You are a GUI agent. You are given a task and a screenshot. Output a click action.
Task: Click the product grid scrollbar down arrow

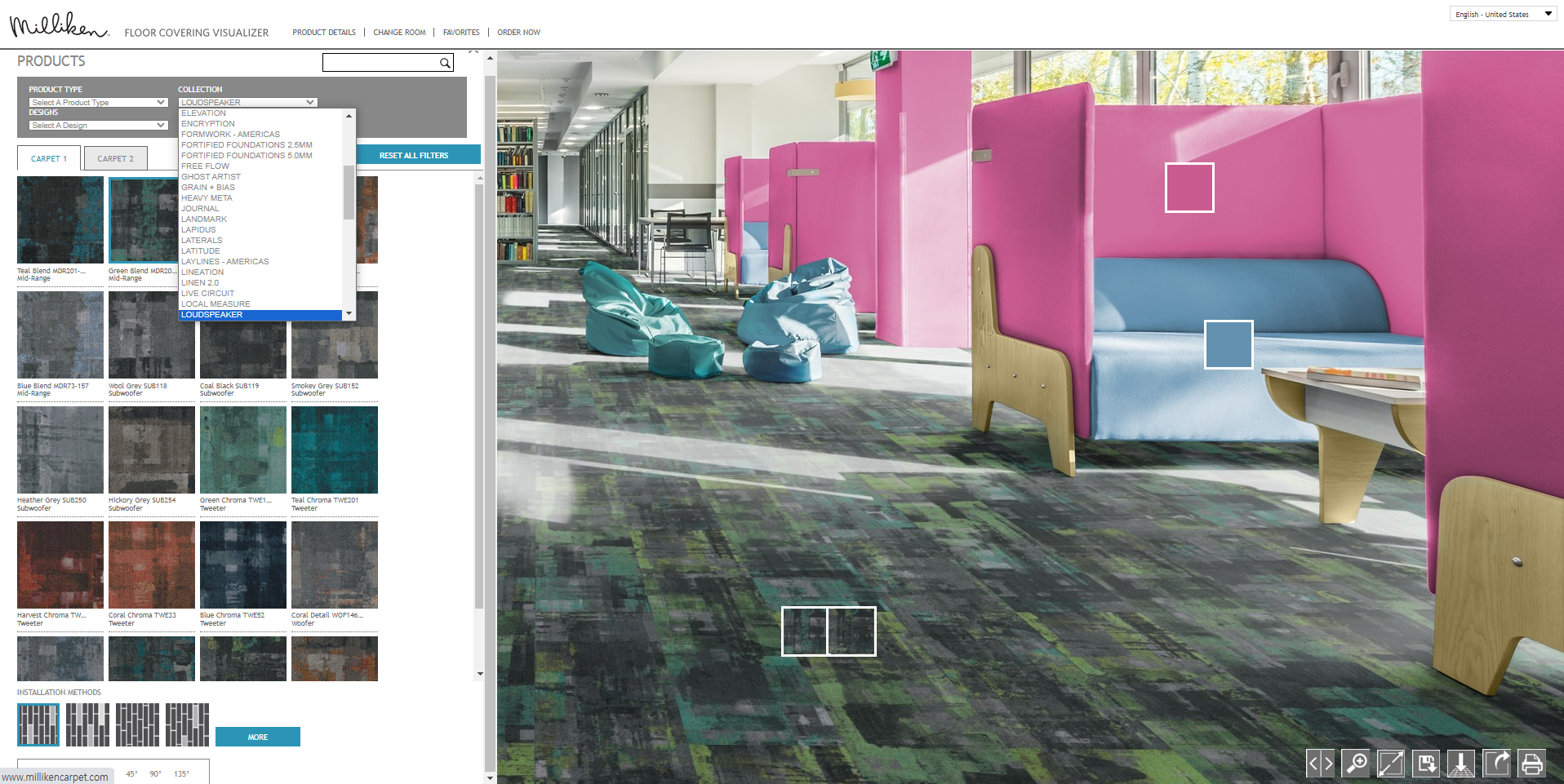(480, 674)
